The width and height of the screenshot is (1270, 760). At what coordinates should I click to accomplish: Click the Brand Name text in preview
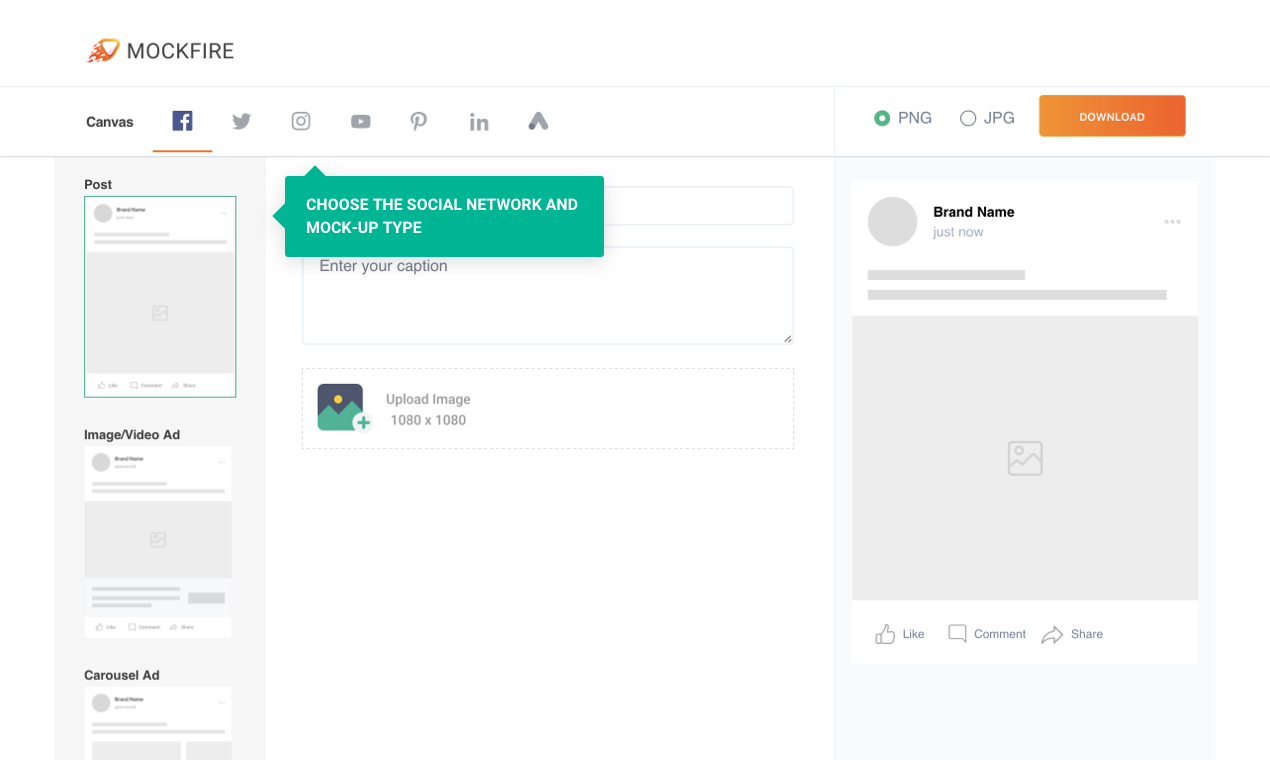pos(974,212)
